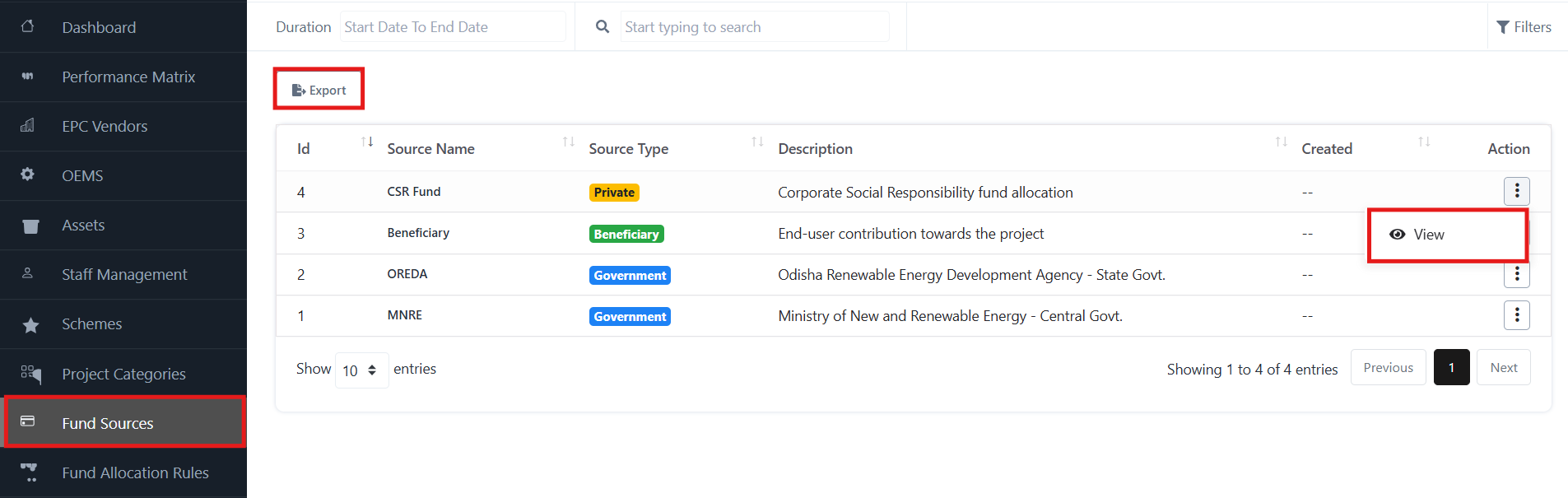Expand the show entries count dropdown
The height and width of the screenshot is (498, 1568).
[x=361, y=370]
